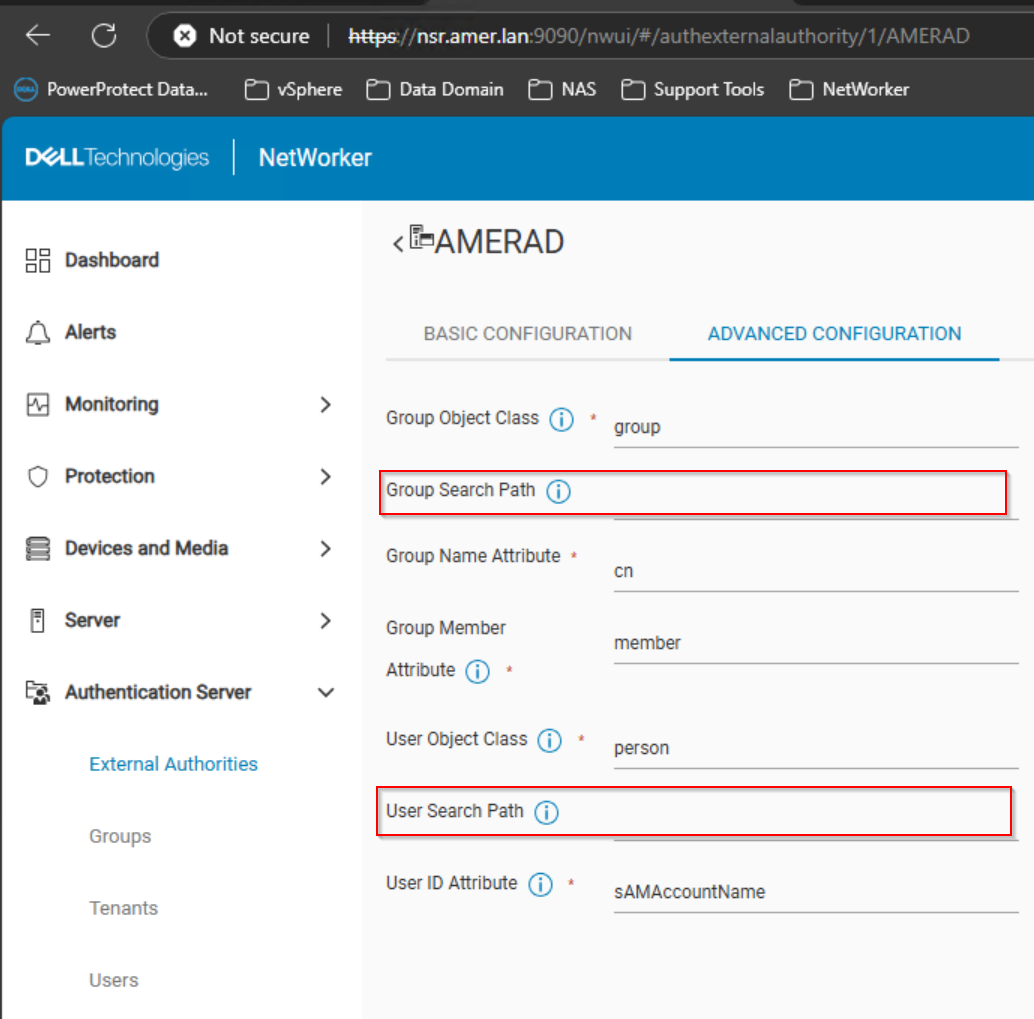Click the Protection shield icon
Screen dimensions: 1034x1019
38,475
